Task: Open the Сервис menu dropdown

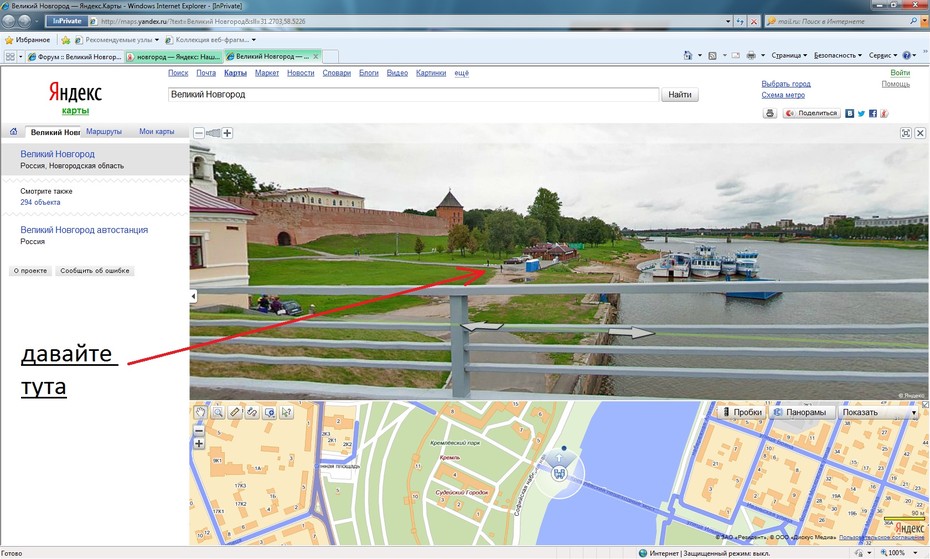Action: [x=883, y=55]
